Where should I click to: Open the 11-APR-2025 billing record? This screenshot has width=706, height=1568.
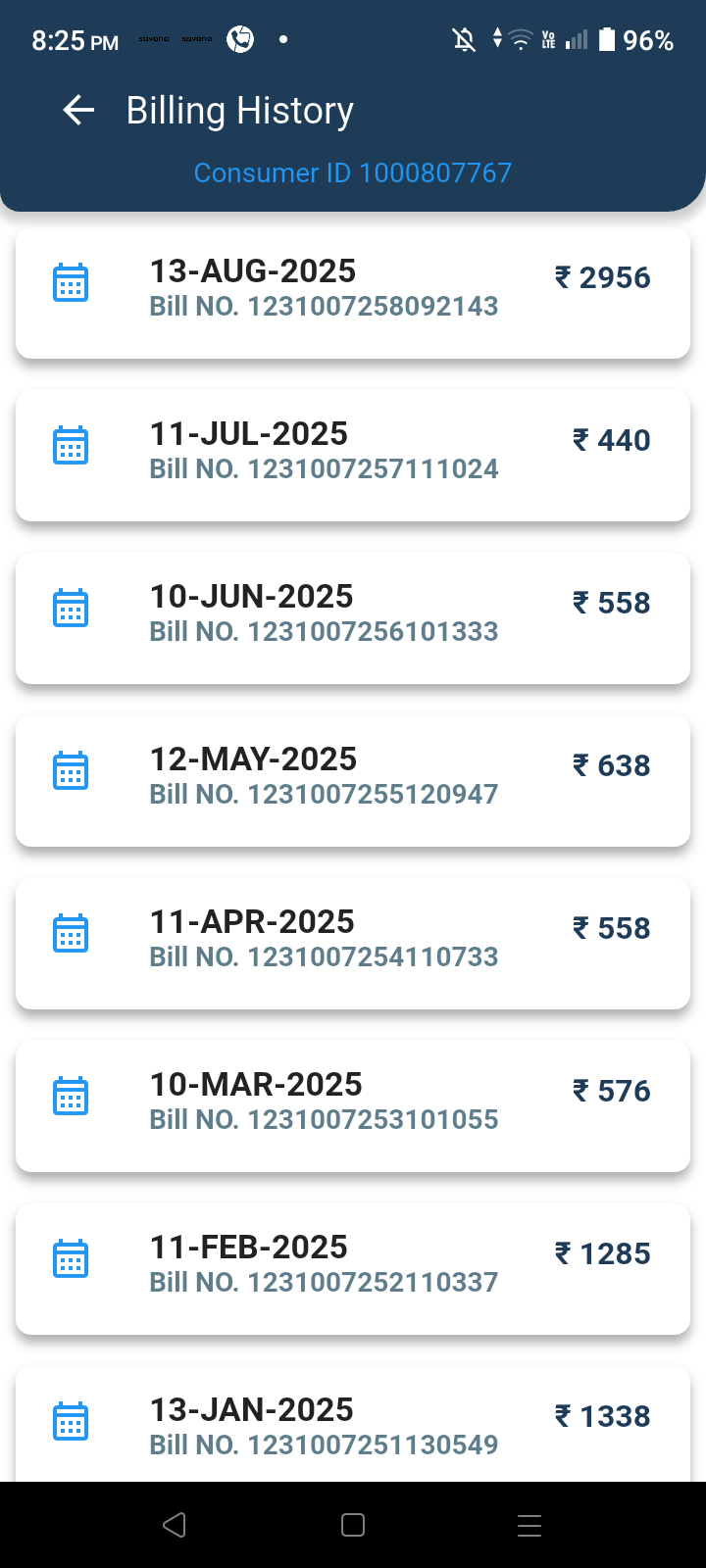[x=251, y=922]
